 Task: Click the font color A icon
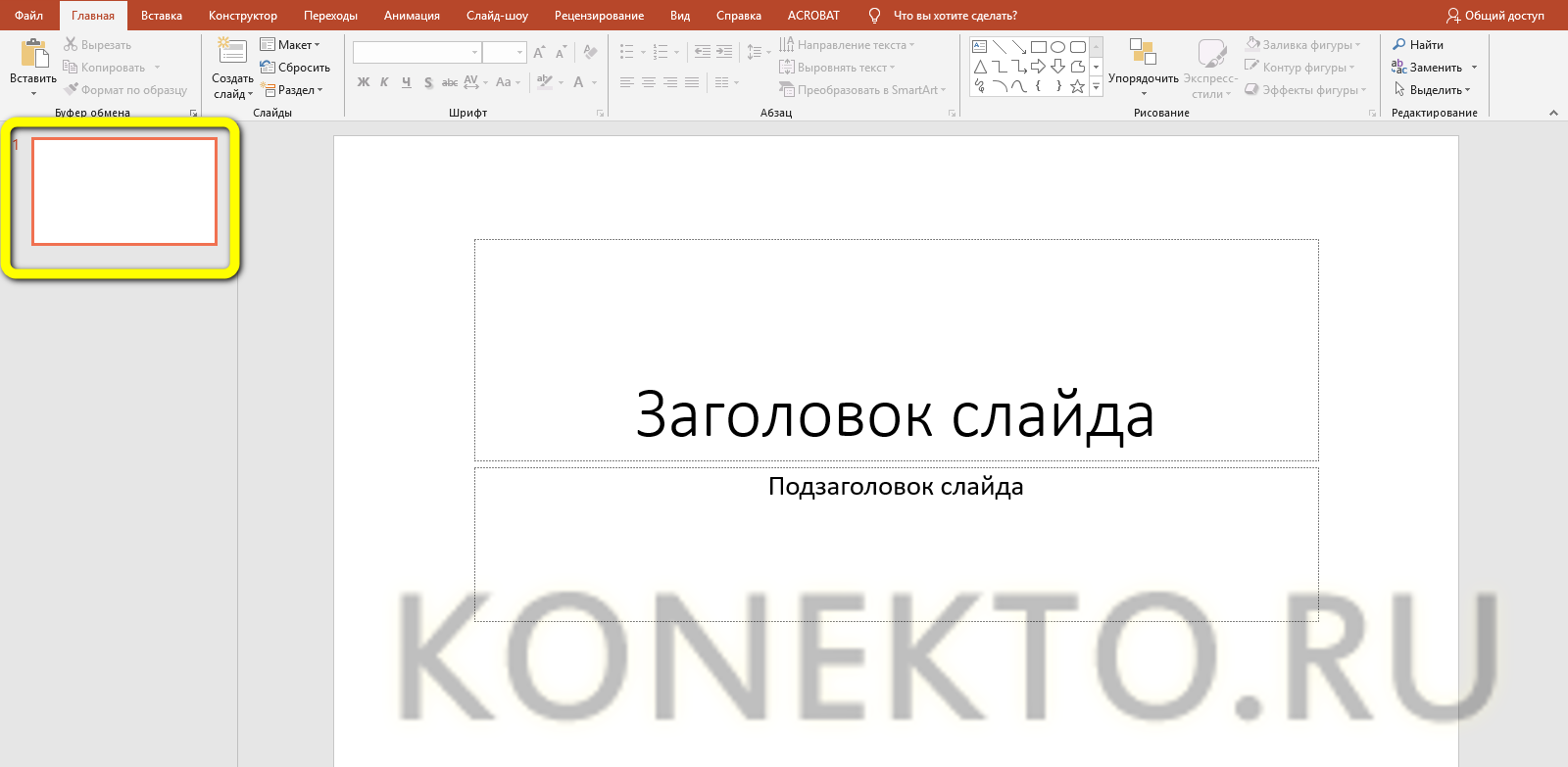pos(579,82)
